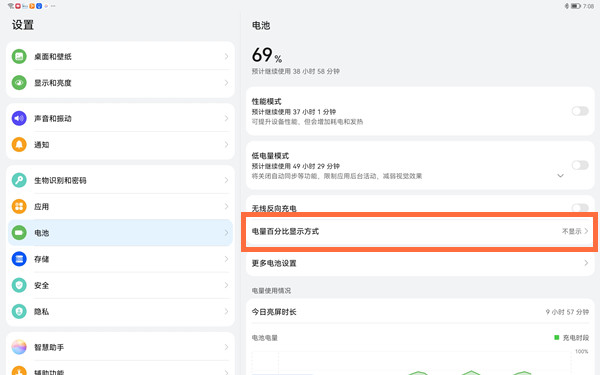
Task: Tap the clock in the status bar
Action: point(589,6)
